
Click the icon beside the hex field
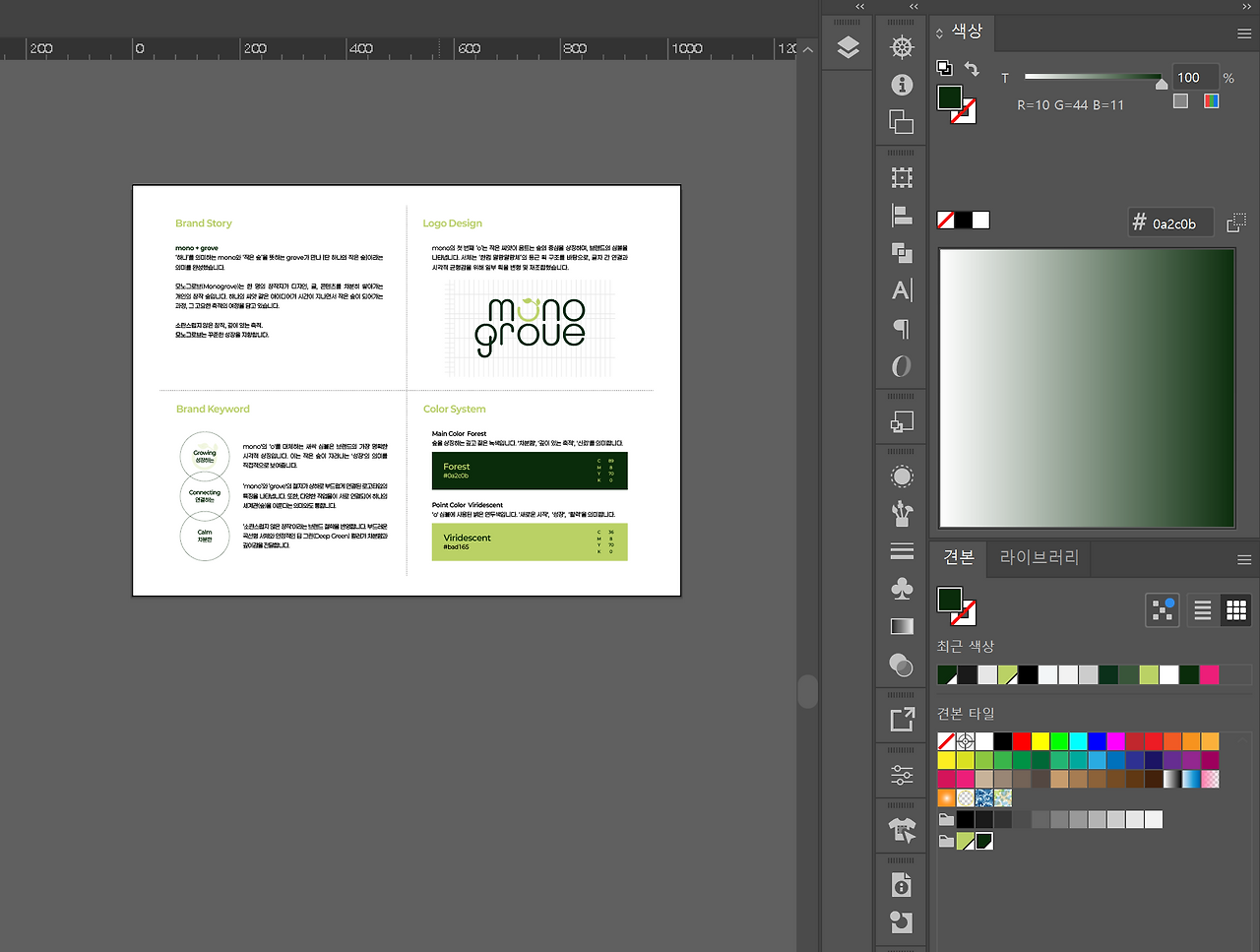click(x=1236, y=223)
